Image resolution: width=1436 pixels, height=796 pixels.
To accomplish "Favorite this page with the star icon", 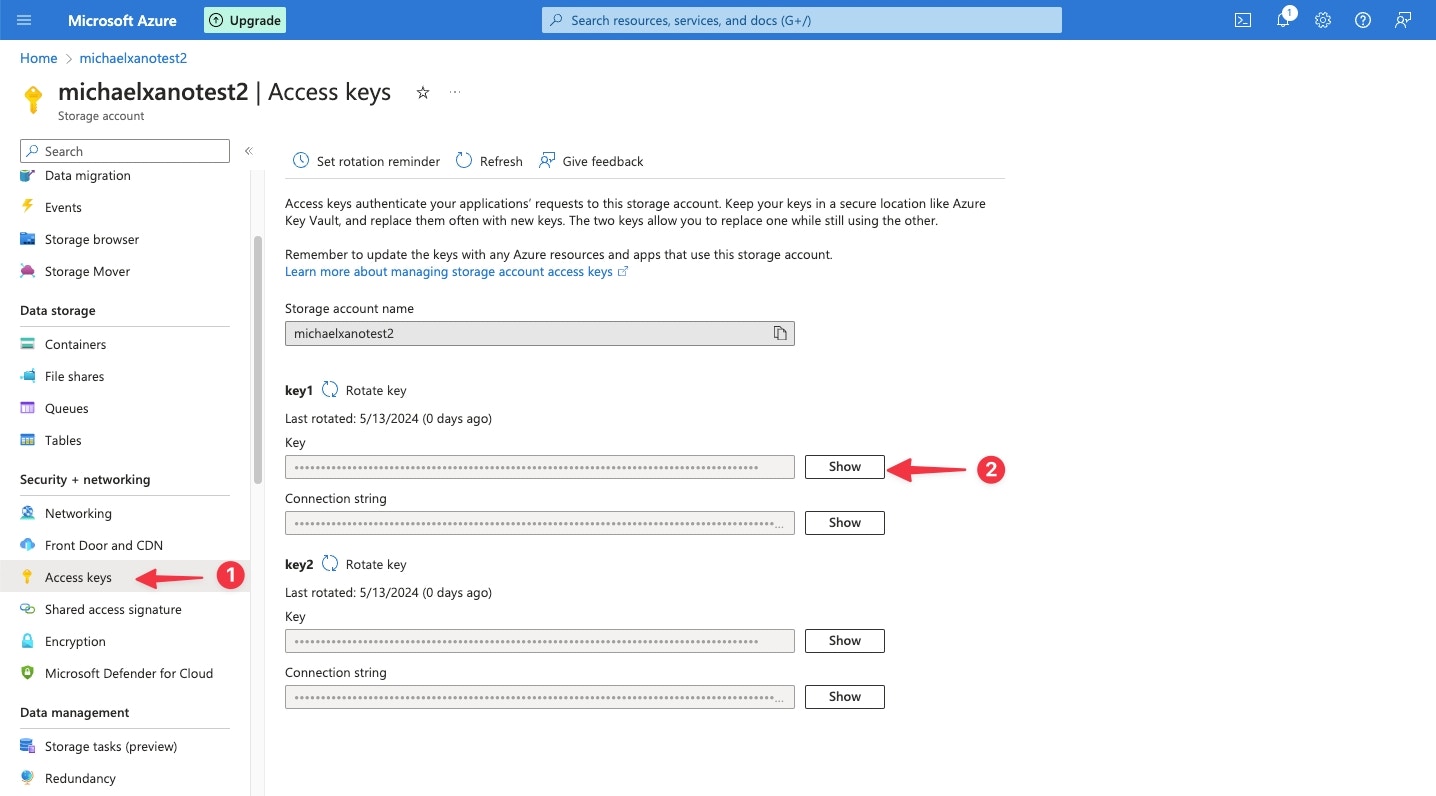I will pyautogui.click(x=423, y=92).
